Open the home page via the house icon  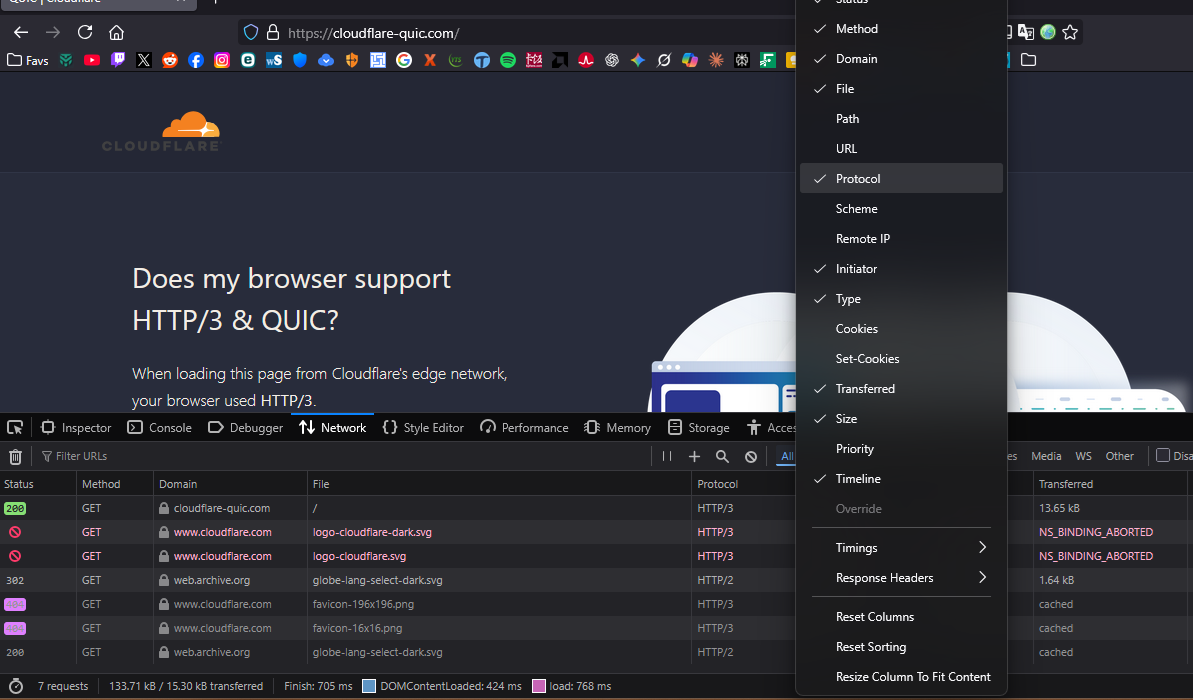tap(116, 32)
